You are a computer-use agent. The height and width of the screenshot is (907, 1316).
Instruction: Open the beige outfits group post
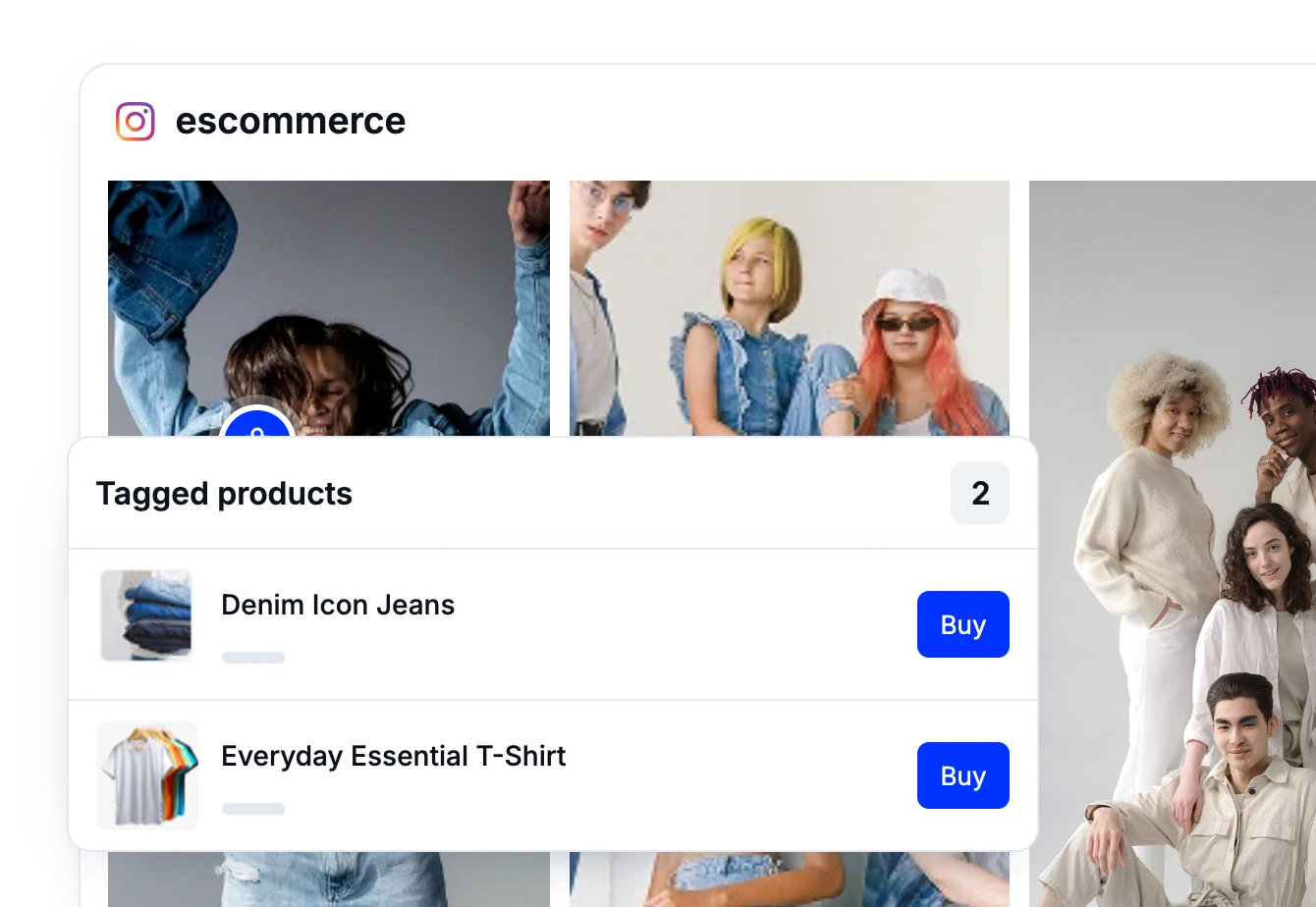pos(1173,544)
